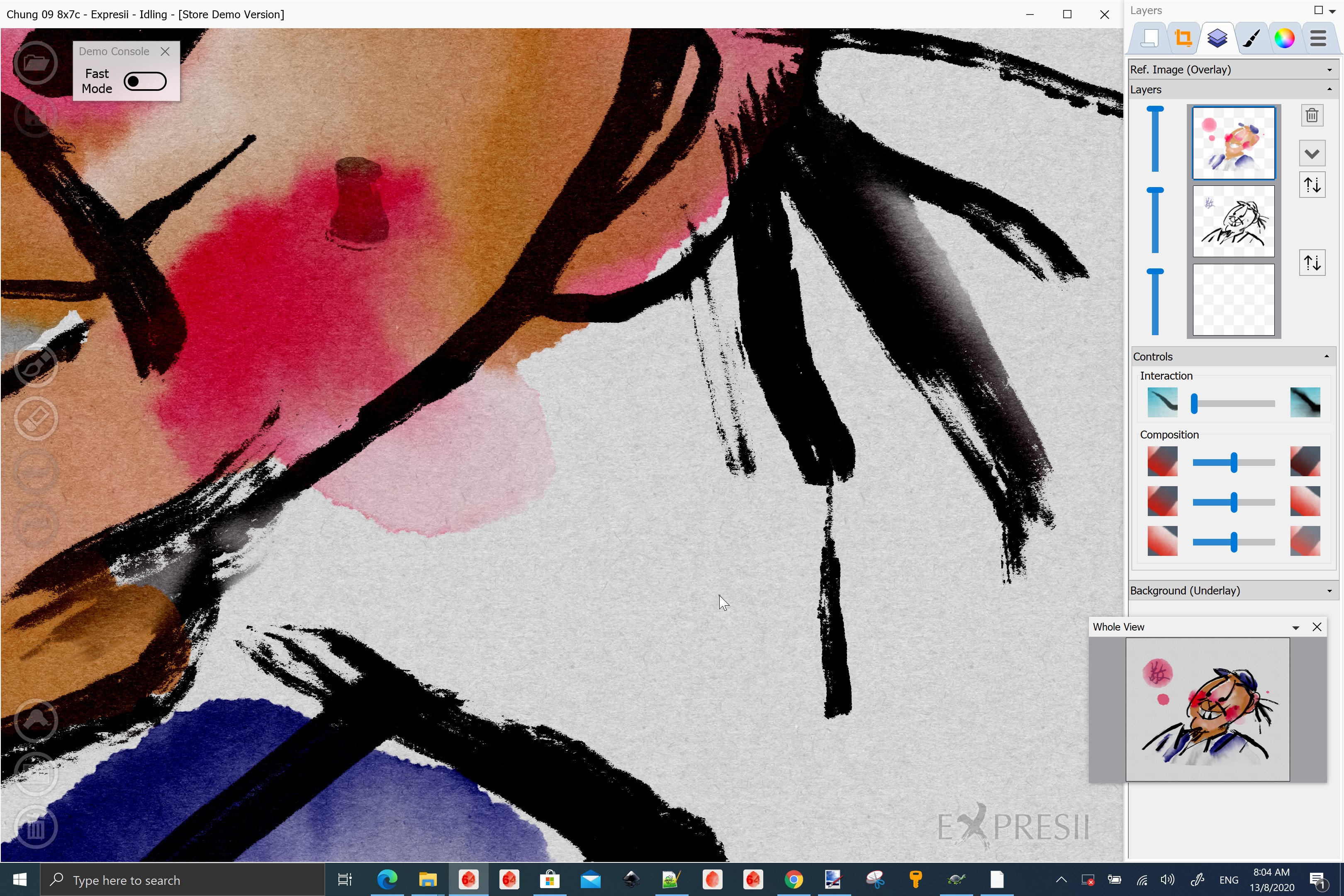Close the Demo Console panel
The height and width of the screenshot is (896, 1344).
[165, 51]
